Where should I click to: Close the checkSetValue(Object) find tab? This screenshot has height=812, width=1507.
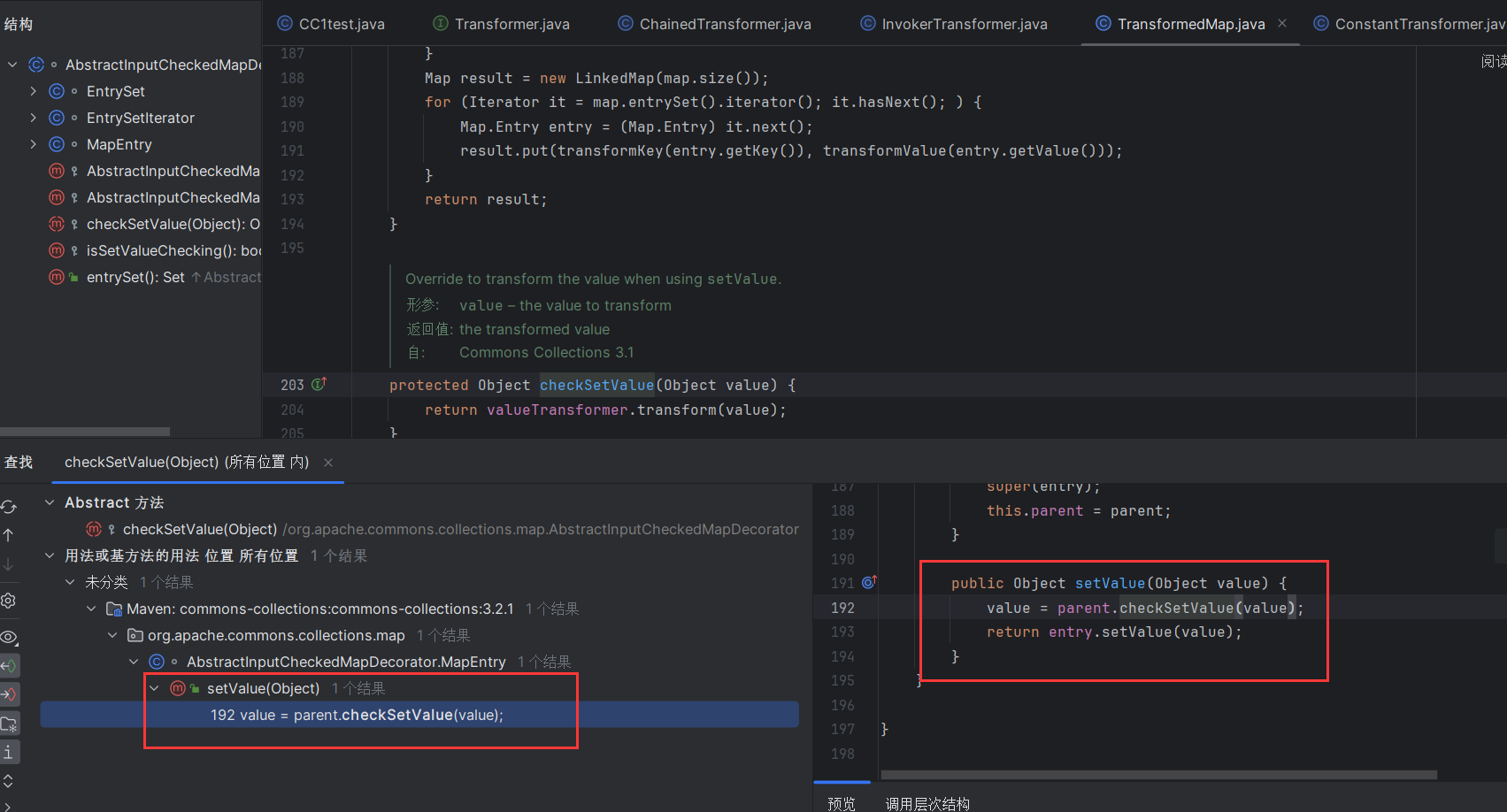point(328,463)
